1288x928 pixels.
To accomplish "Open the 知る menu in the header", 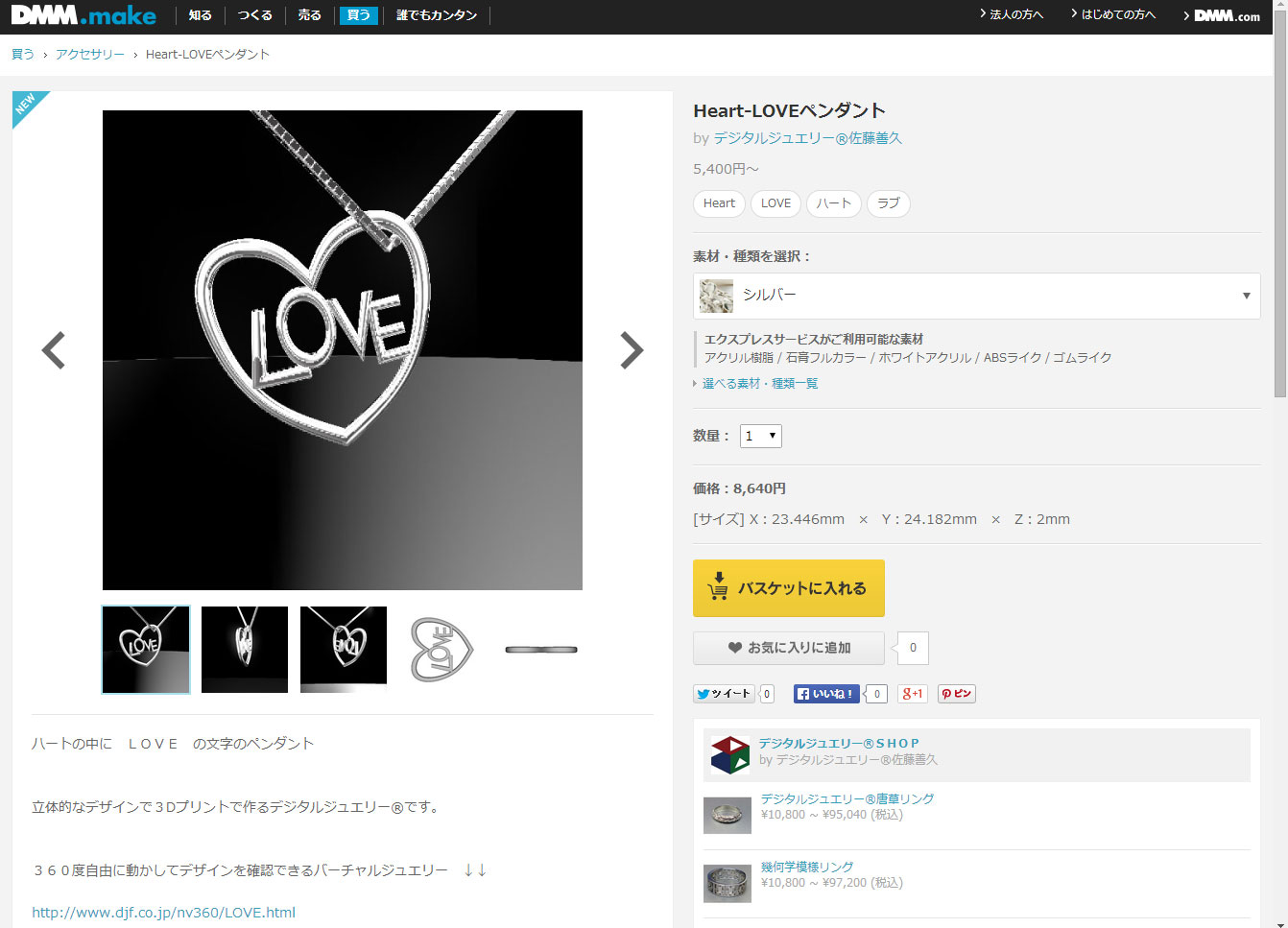I will tap(201, 15).
